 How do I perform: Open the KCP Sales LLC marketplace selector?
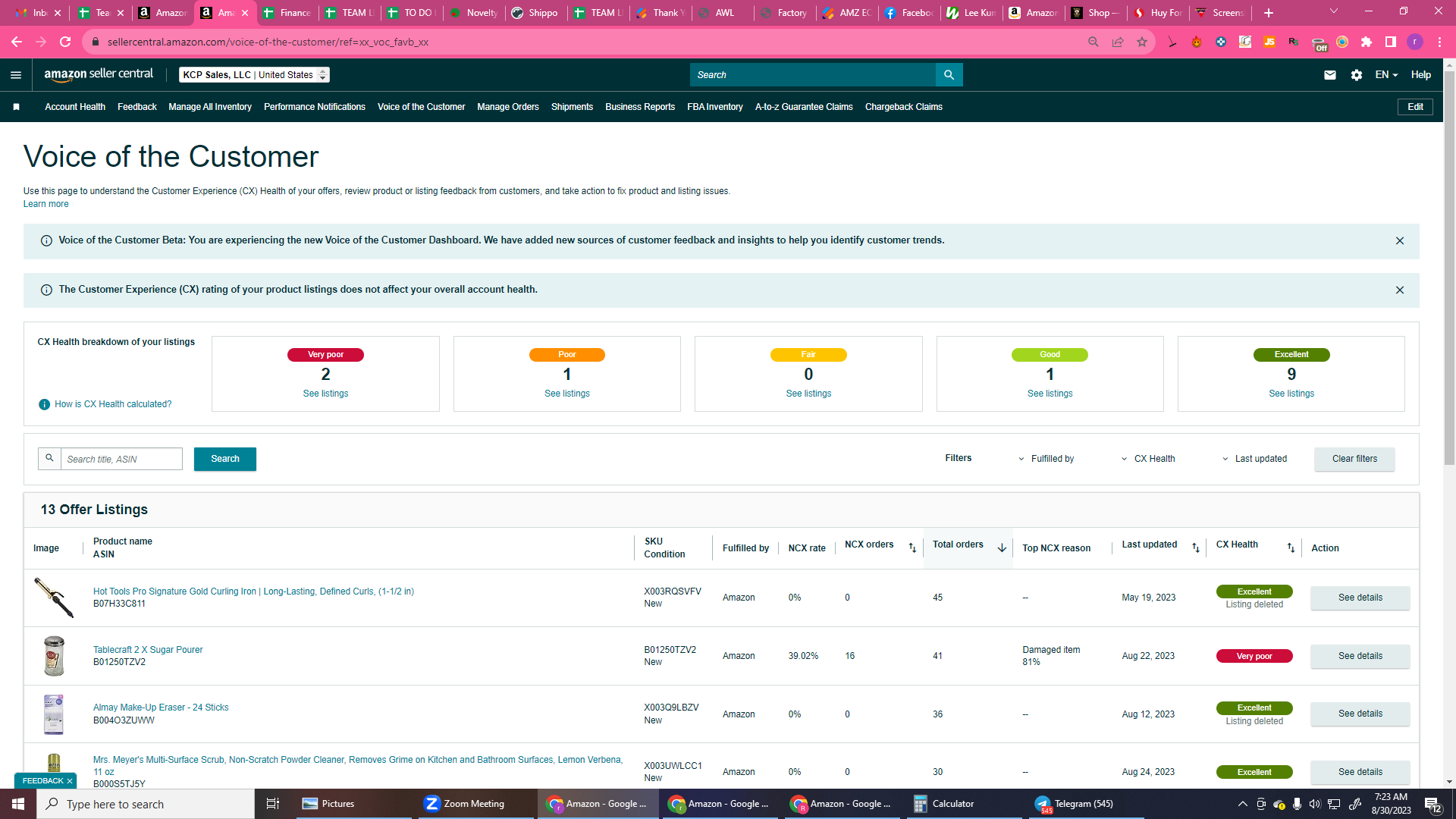tap(254, 74)
